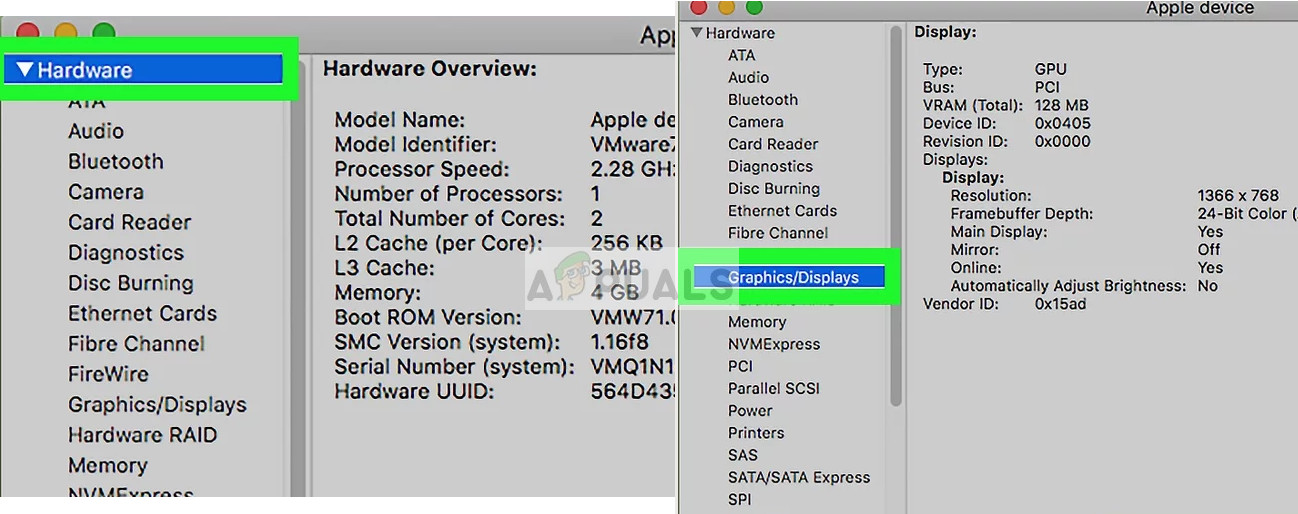Select PCI item in Apple device window sidebar
Image resolution: width=1298 pixels, height=514 pixels.
741,366
